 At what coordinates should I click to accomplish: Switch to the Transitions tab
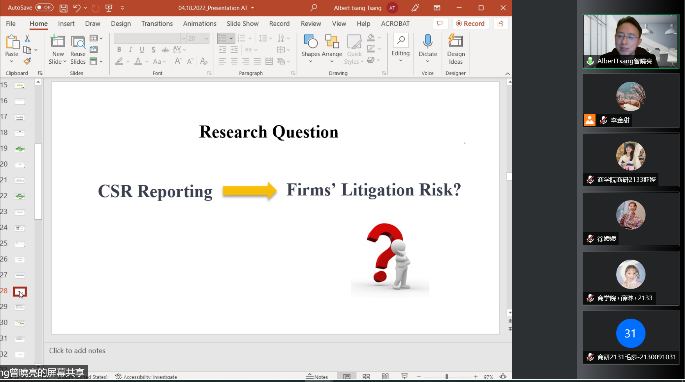(x=157, y=24)
